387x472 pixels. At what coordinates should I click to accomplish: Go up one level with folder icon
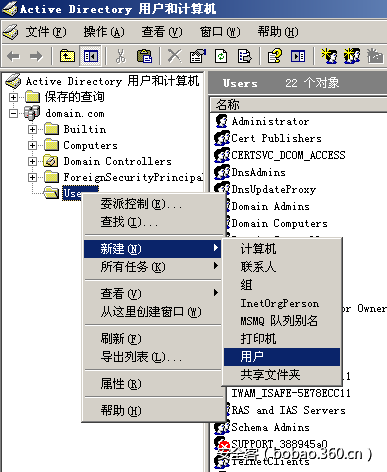(67, 56)
